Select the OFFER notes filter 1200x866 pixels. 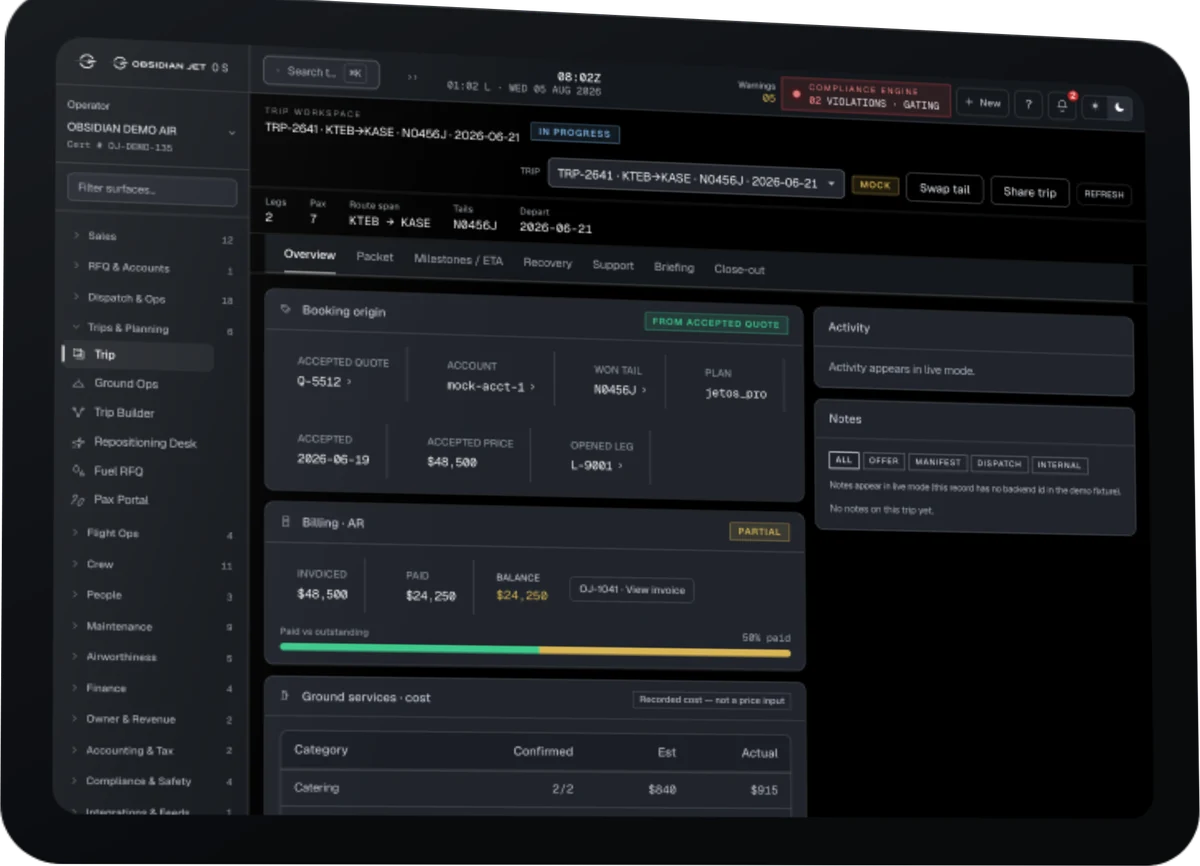883,461
